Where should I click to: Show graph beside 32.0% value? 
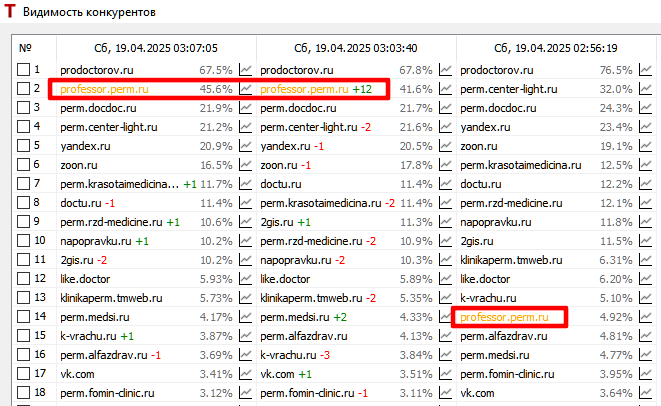(645, 89)
